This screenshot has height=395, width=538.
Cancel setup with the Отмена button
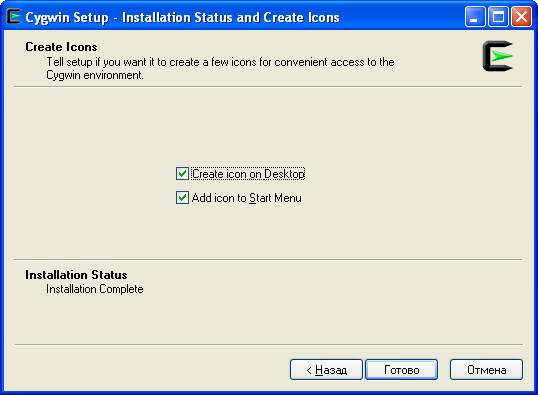tap(487, 370)
